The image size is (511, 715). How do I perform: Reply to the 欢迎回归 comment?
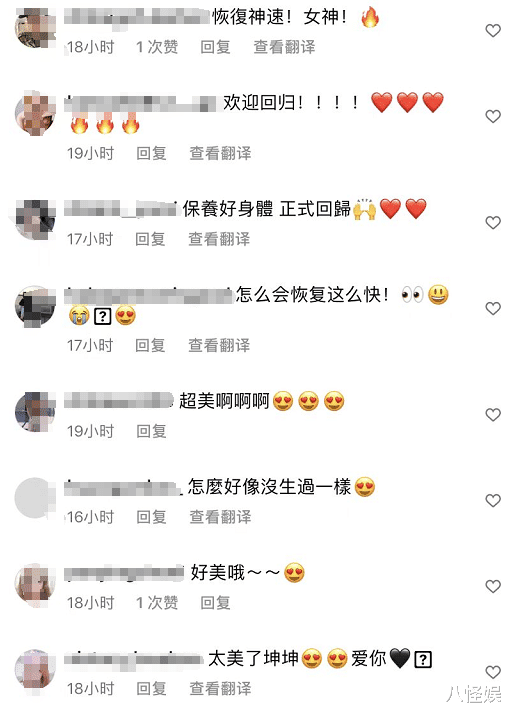coord(151,153)
